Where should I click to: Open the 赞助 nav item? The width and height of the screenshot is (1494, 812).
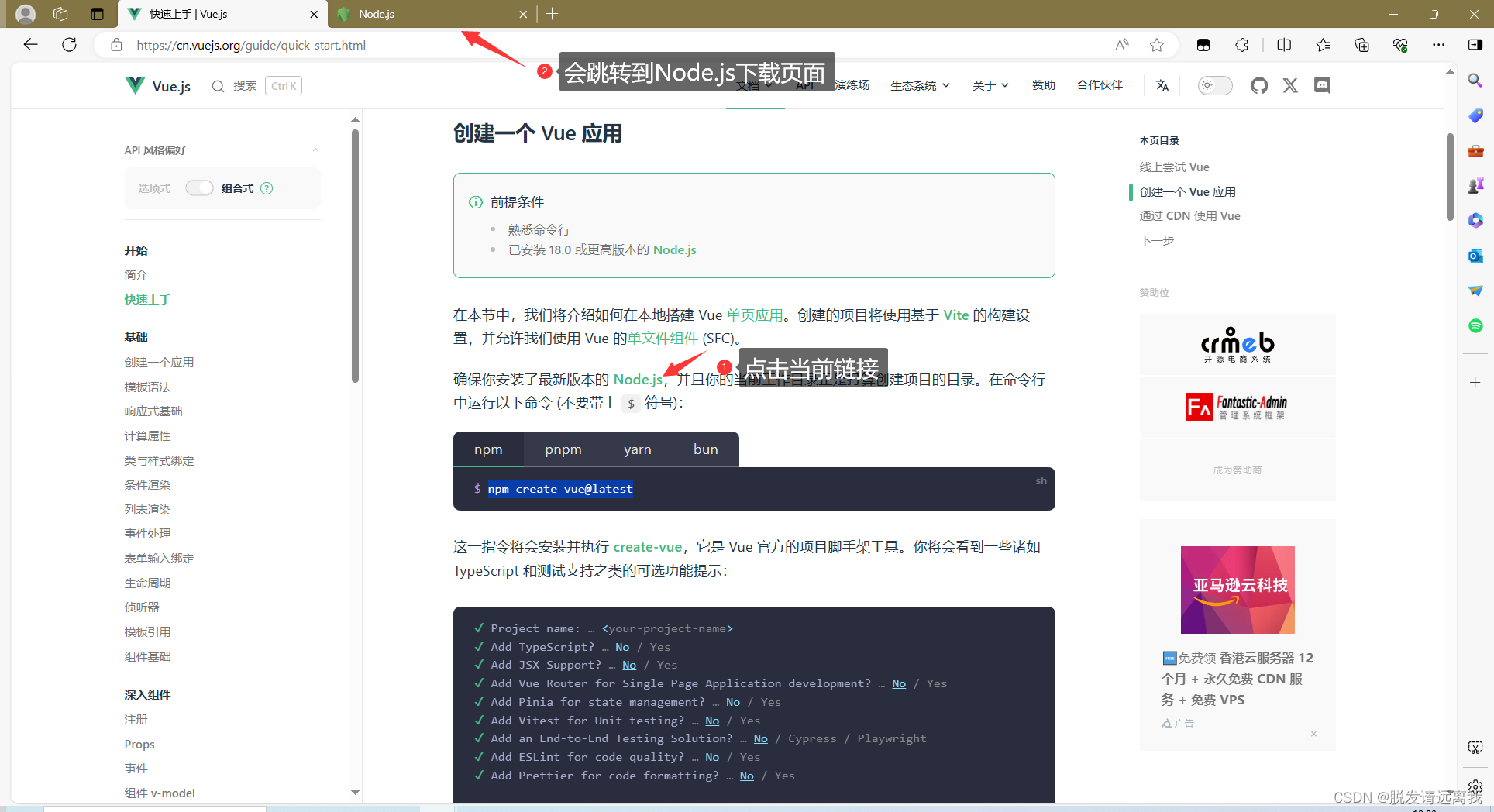pyautogui.click(x=1044, y=85)
